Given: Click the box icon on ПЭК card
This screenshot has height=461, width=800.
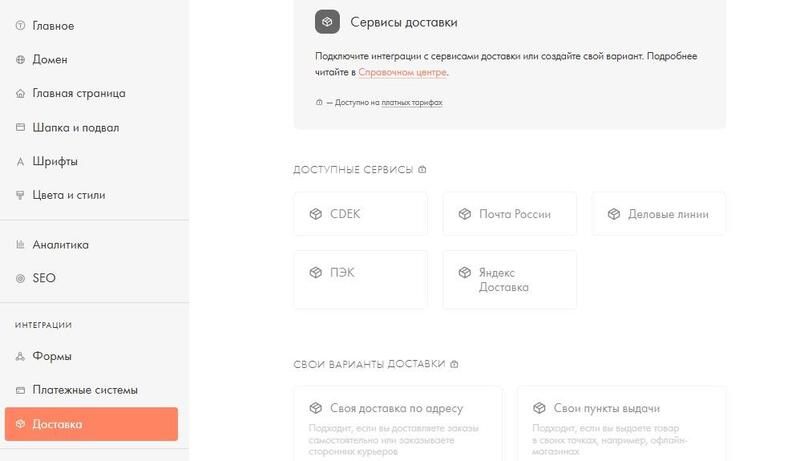Looking at the screenshot, I should (x=316, y=273).
